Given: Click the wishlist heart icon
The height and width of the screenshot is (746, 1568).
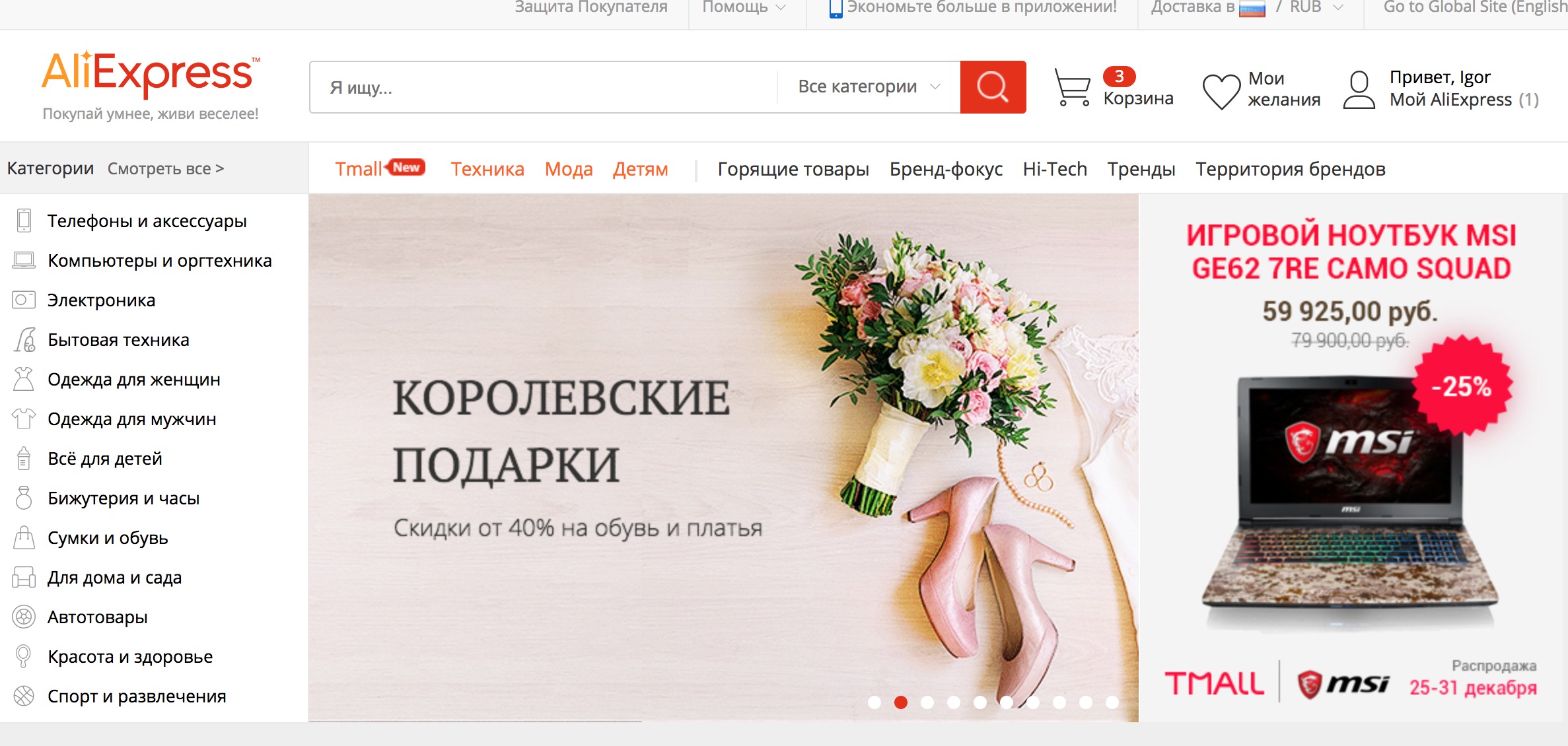Looking at the screenshot, I should pos(1221,90).
